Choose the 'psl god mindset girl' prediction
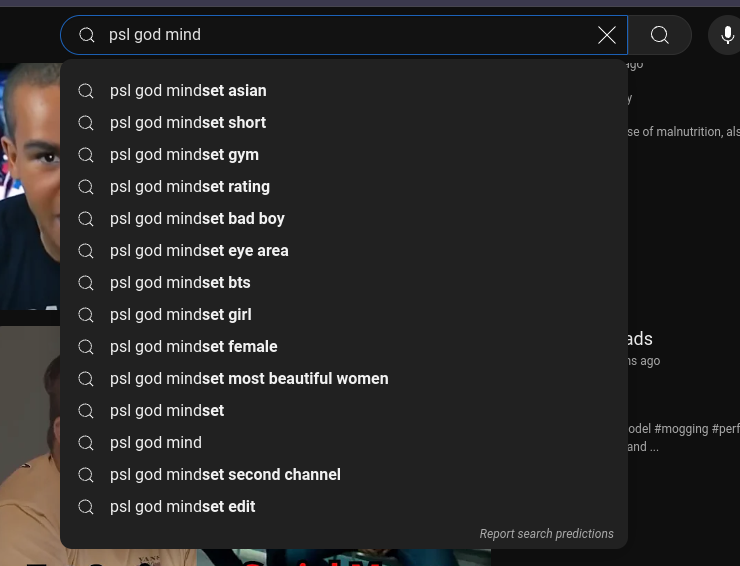The height and width of the screenshot is (566, 740). 344,315
